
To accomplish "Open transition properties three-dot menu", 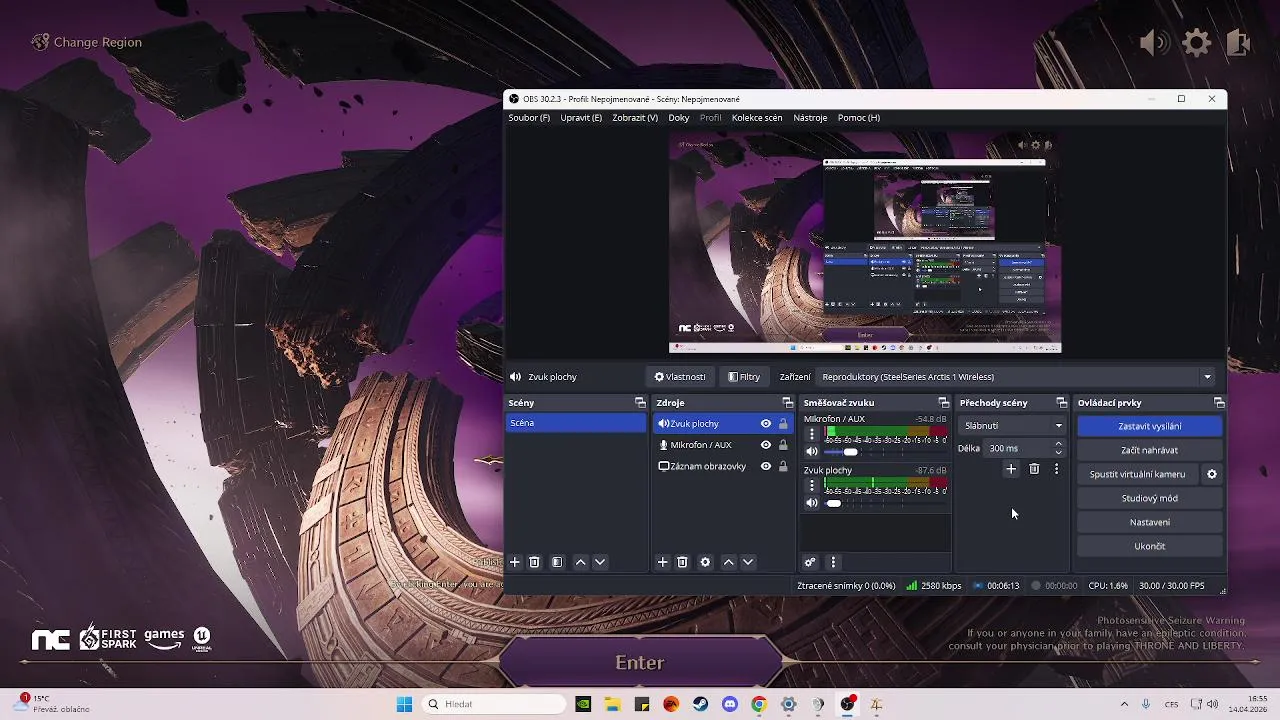I will 1056,469.
